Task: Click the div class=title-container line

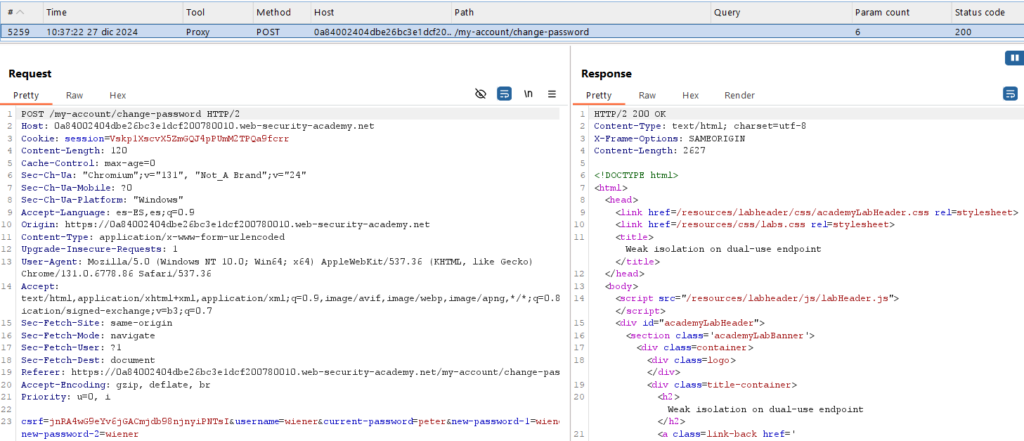Action: pyautogui.click(x=722, y=384)
